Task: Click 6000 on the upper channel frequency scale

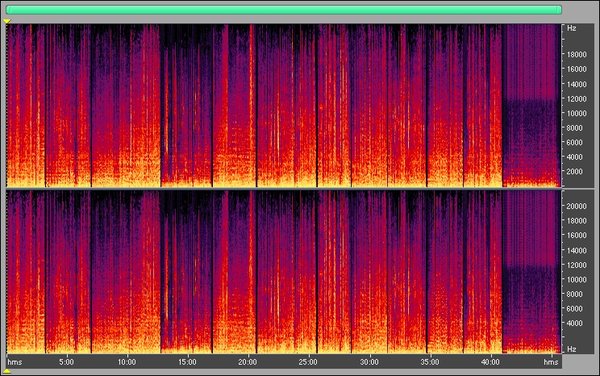Action: [575, 142]
